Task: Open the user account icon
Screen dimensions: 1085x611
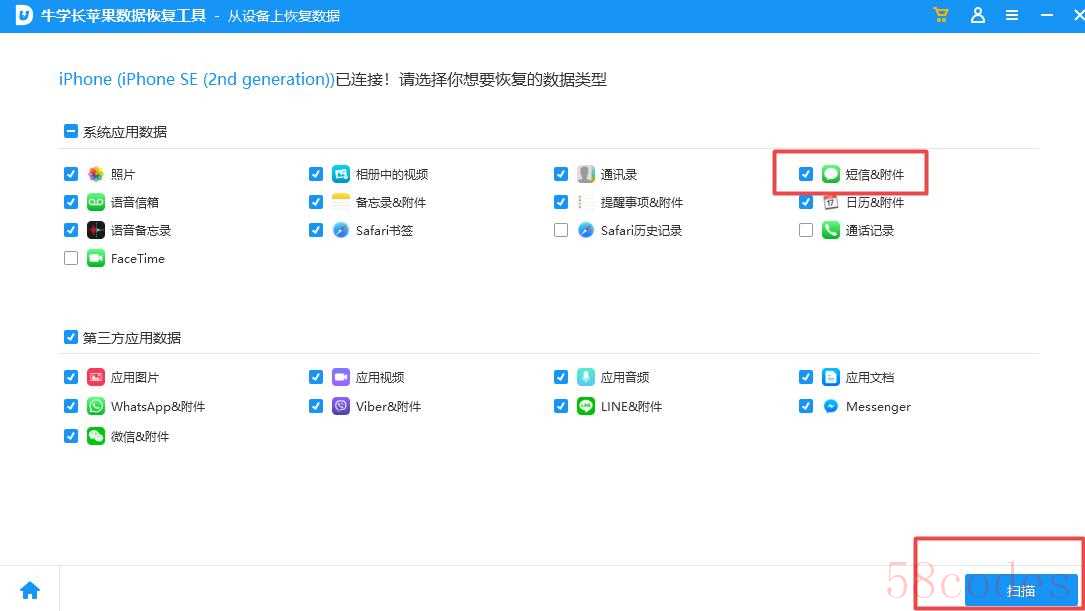Action: pyautogui.click(x=977, y=15)
